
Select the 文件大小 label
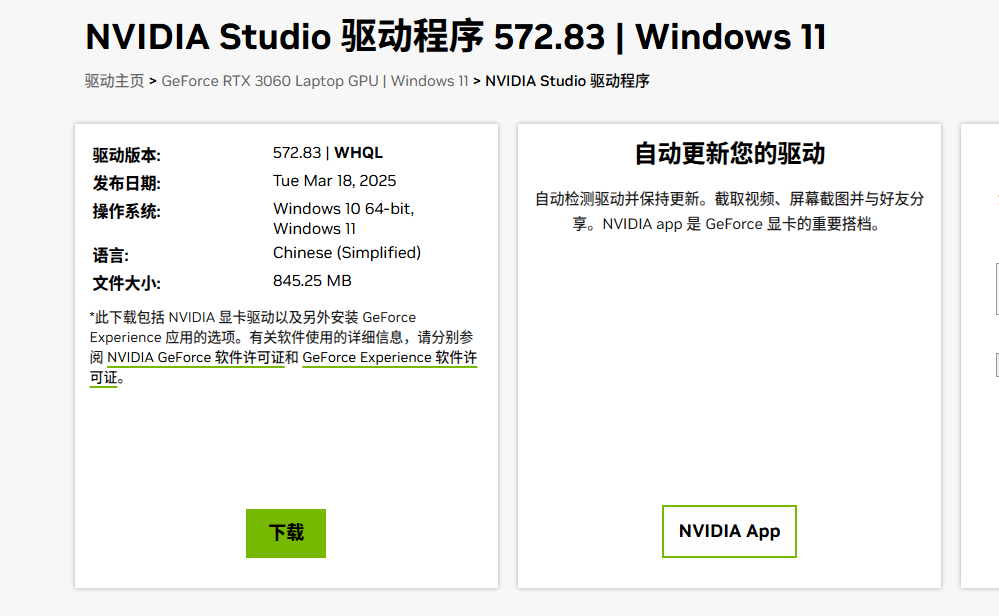tap(126, 283)
